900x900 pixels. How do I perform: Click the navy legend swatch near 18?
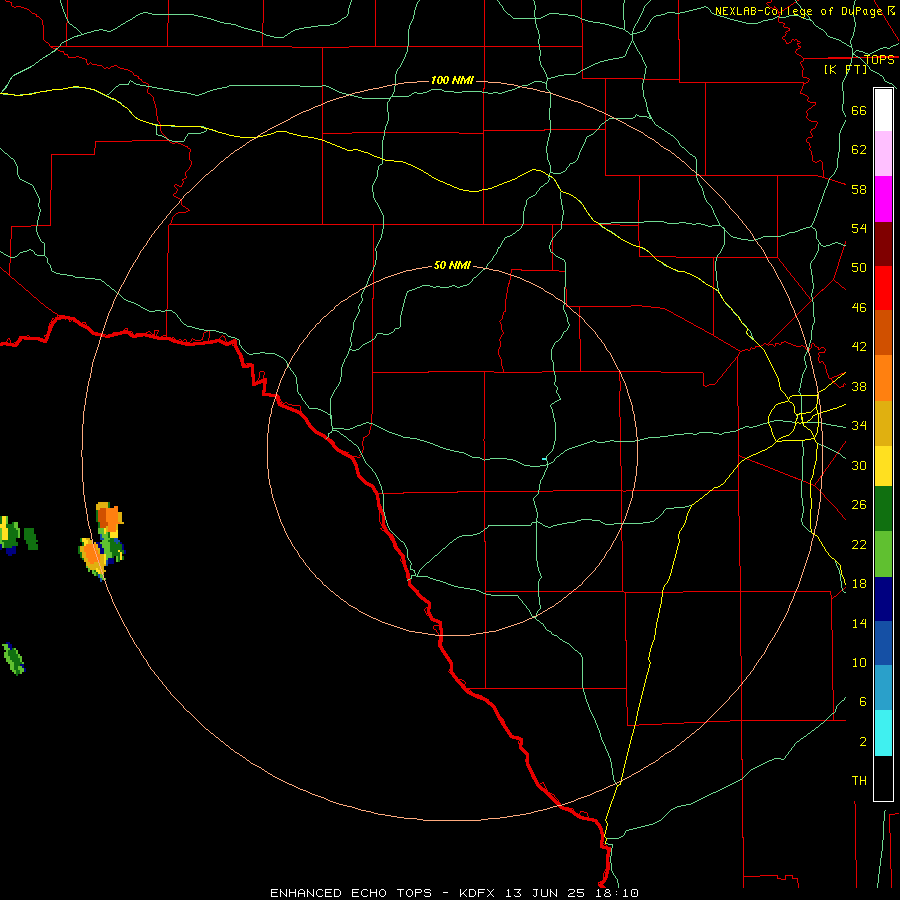pos(883,599)
